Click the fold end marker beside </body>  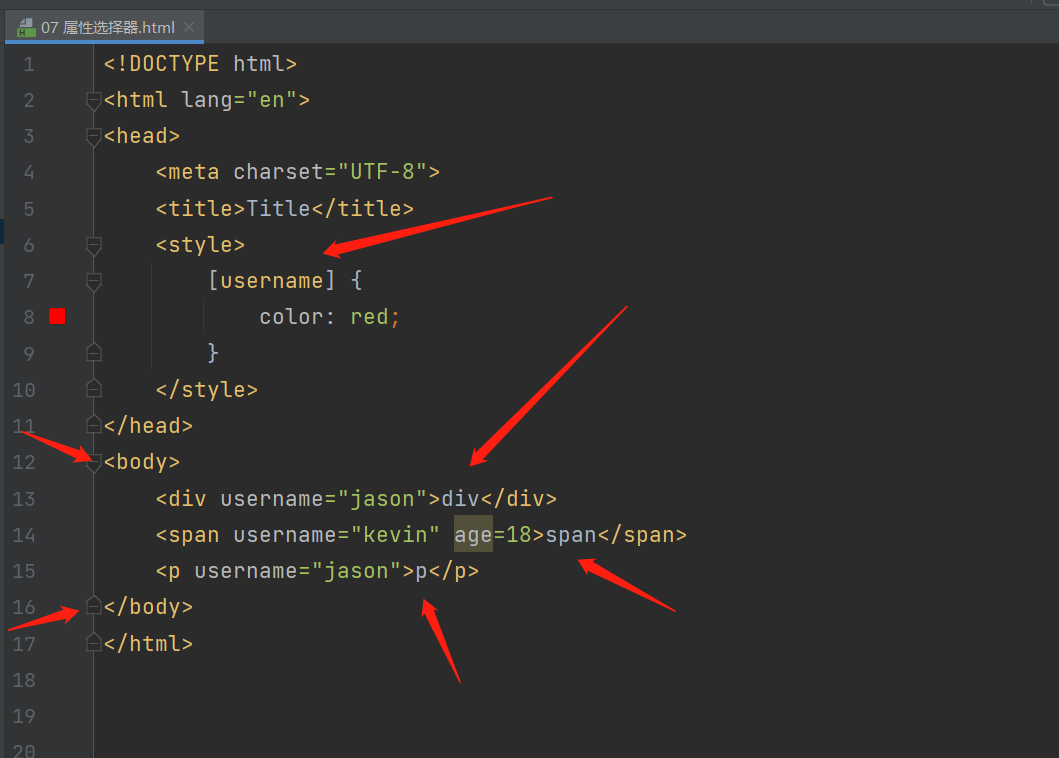pyautogui.click(x=94, y=606)
